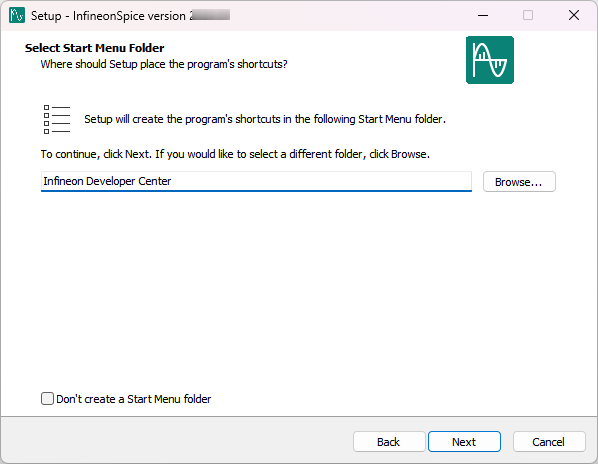This screenshot has width=598, height=464.
Task: Click the checklist icon beside the shortcuts description
Action: [x=57, y=119]
